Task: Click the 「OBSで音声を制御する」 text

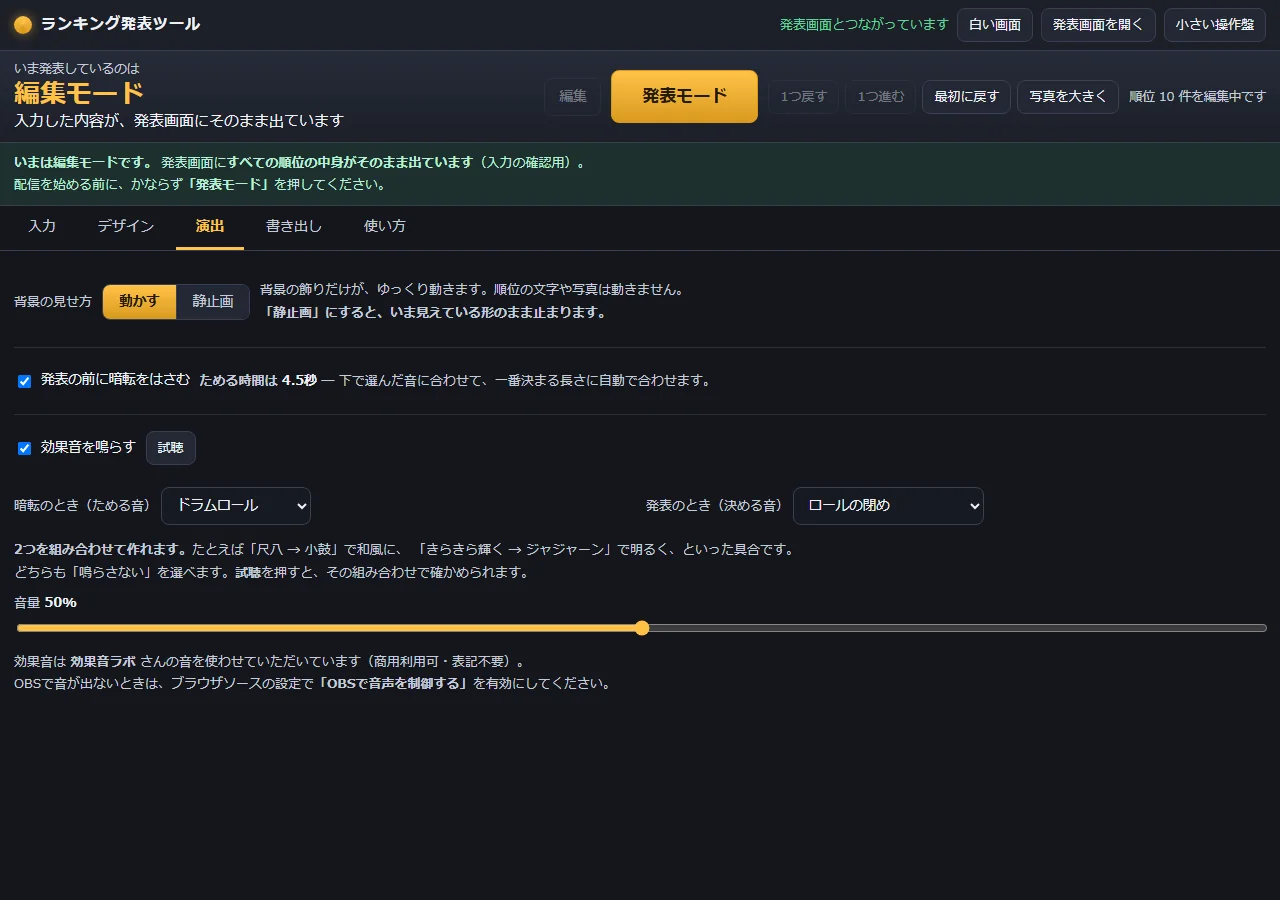Action: pyautogui.click(x=393, y=684)
